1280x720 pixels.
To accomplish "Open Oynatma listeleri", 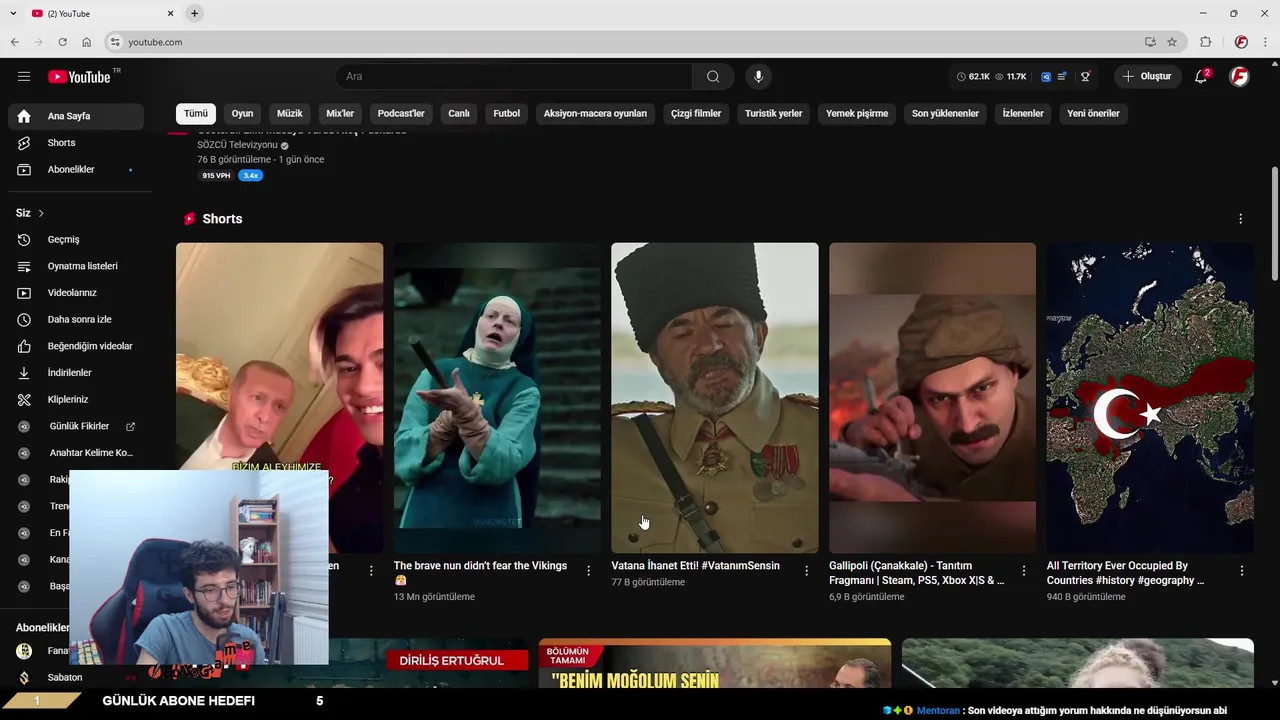I will tap(76, 266).
